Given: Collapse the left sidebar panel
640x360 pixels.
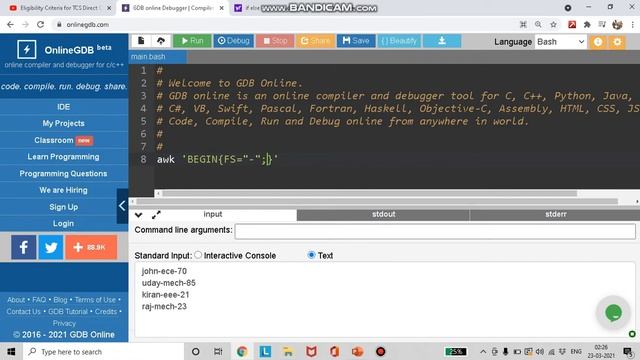Looking at the screenshot, I should coord(122,206).
